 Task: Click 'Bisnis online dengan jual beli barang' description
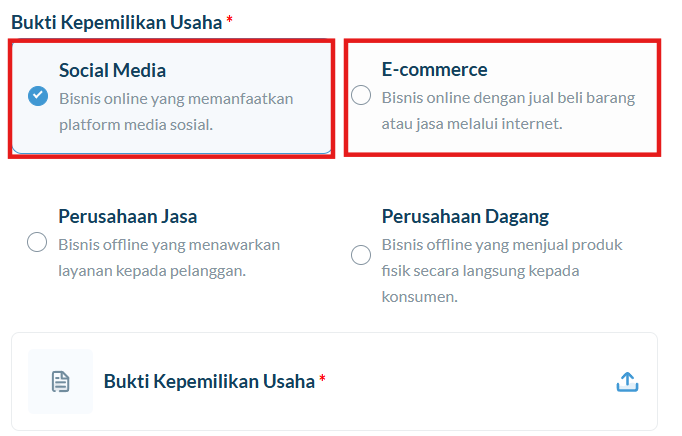pyautogui.click(x=508, y=98)
